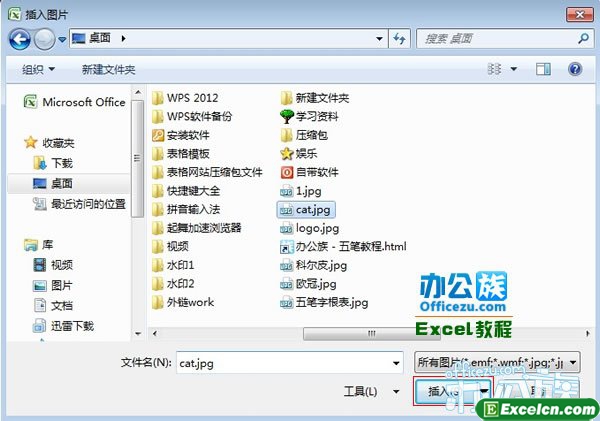600x421 pixels.
Task: Select 收藏夹 in navigation pane
Action: [x=49, y=143]
